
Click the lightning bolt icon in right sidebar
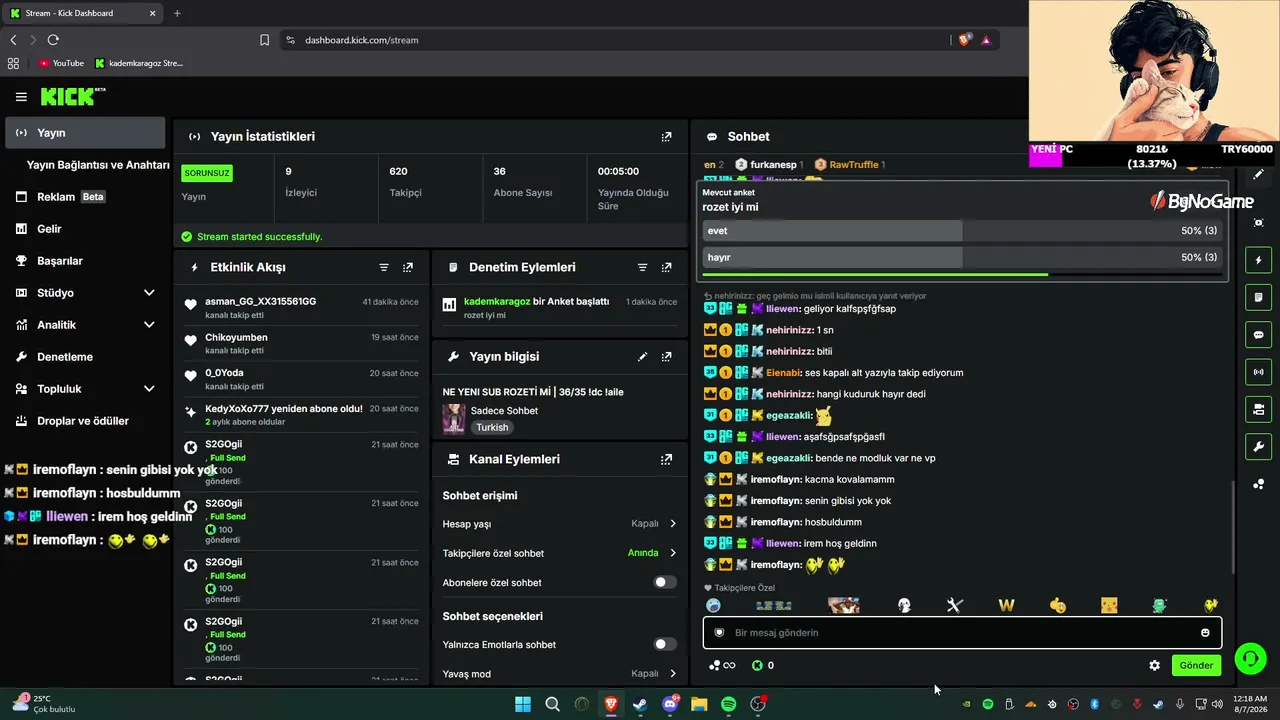click(1259, 260)
